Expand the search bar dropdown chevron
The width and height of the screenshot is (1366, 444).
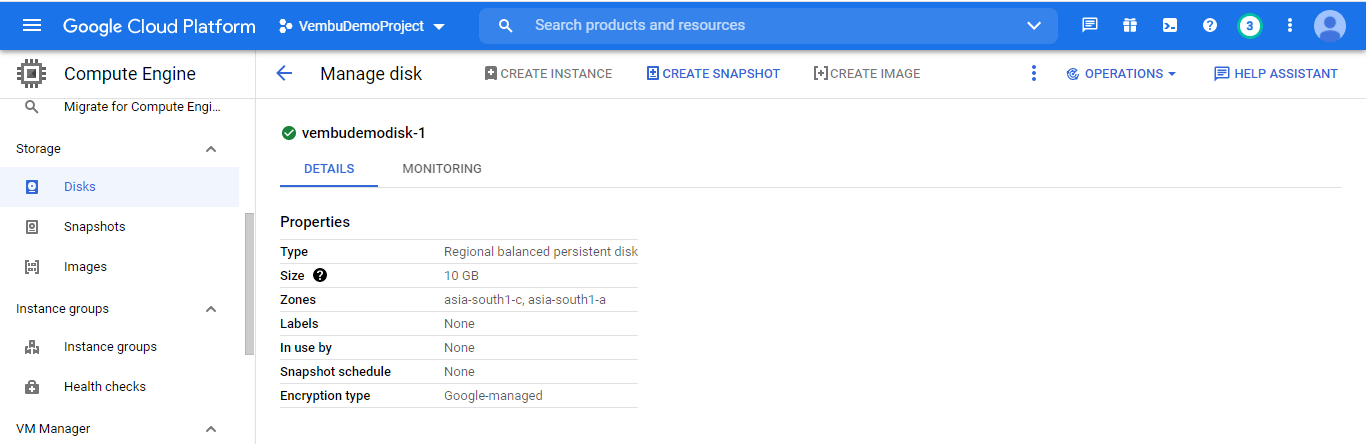(x=1034, y=25)
